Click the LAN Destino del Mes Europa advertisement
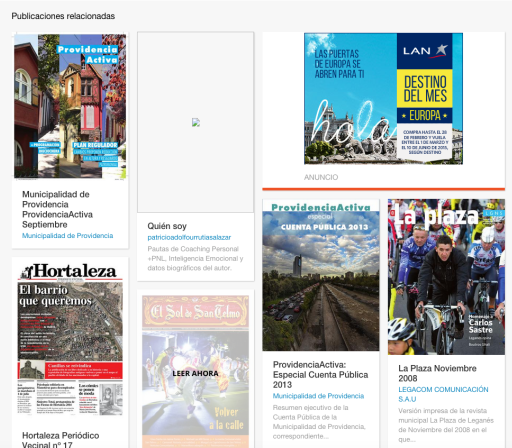The image size is (512, 448). pos(383,98)
